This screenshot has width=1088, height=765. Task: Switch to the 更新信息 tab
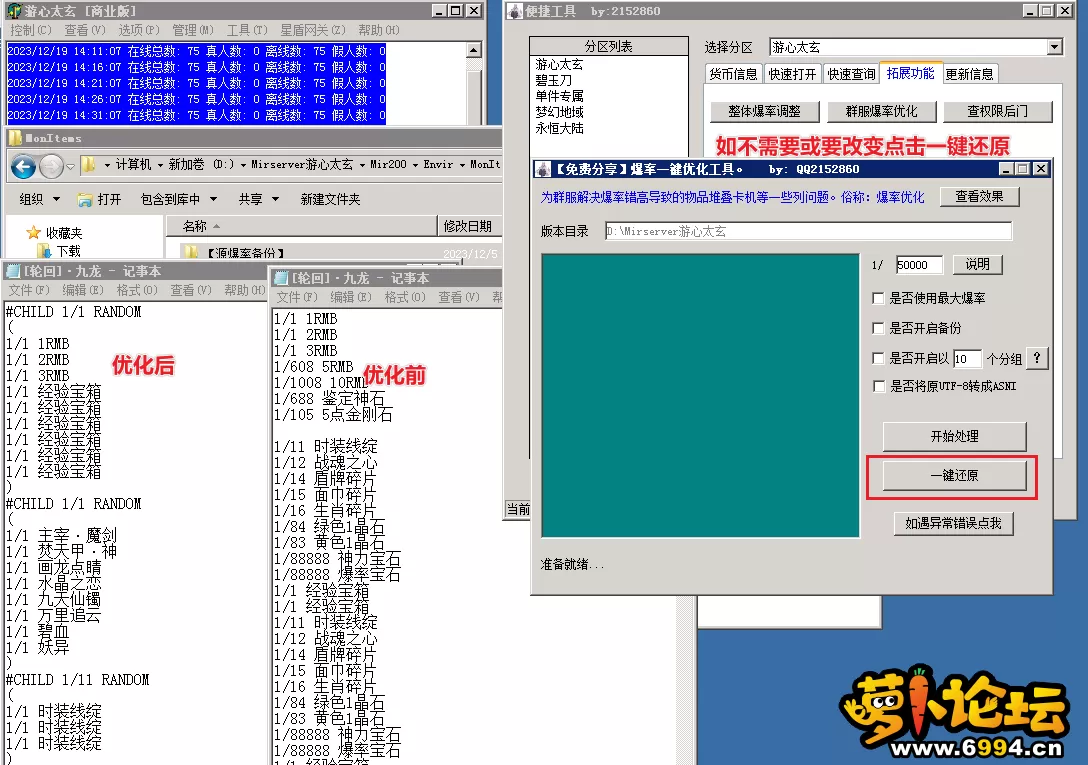969,74
